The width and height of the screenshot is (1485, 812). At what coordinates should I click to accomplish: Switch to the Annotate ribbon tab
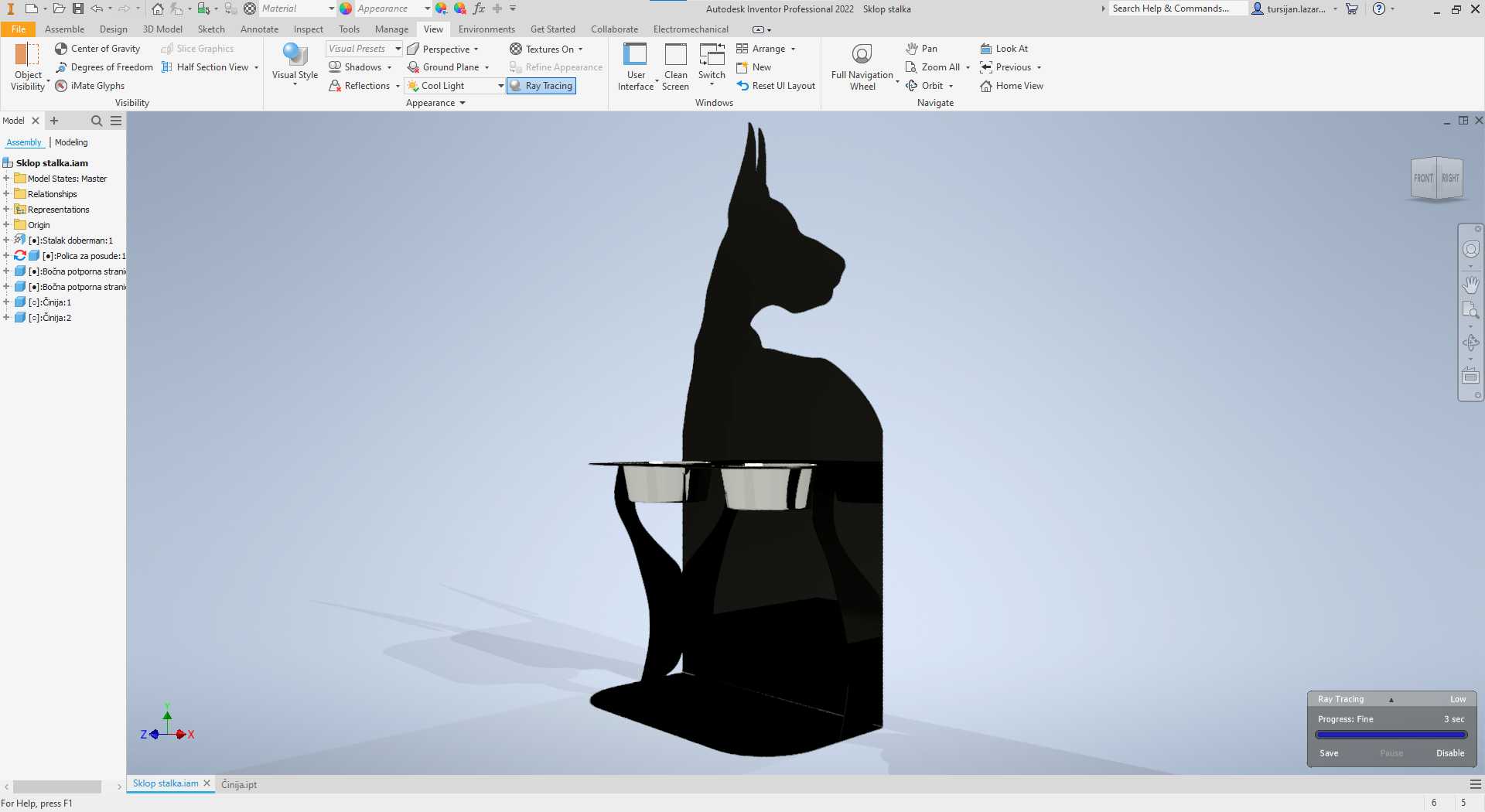point(259,29)
